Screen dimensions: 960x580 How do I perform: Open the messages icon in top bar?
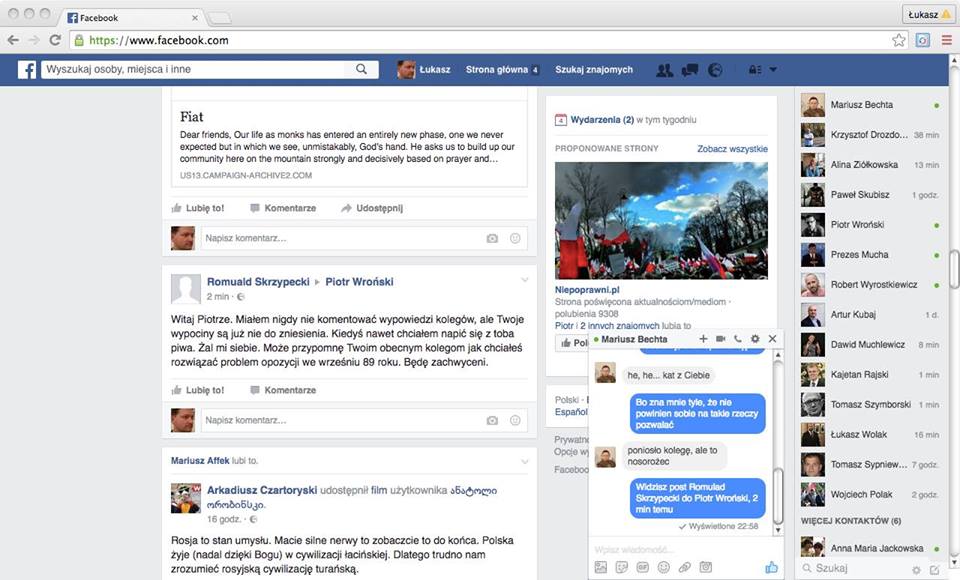click(x=689, y=70)
